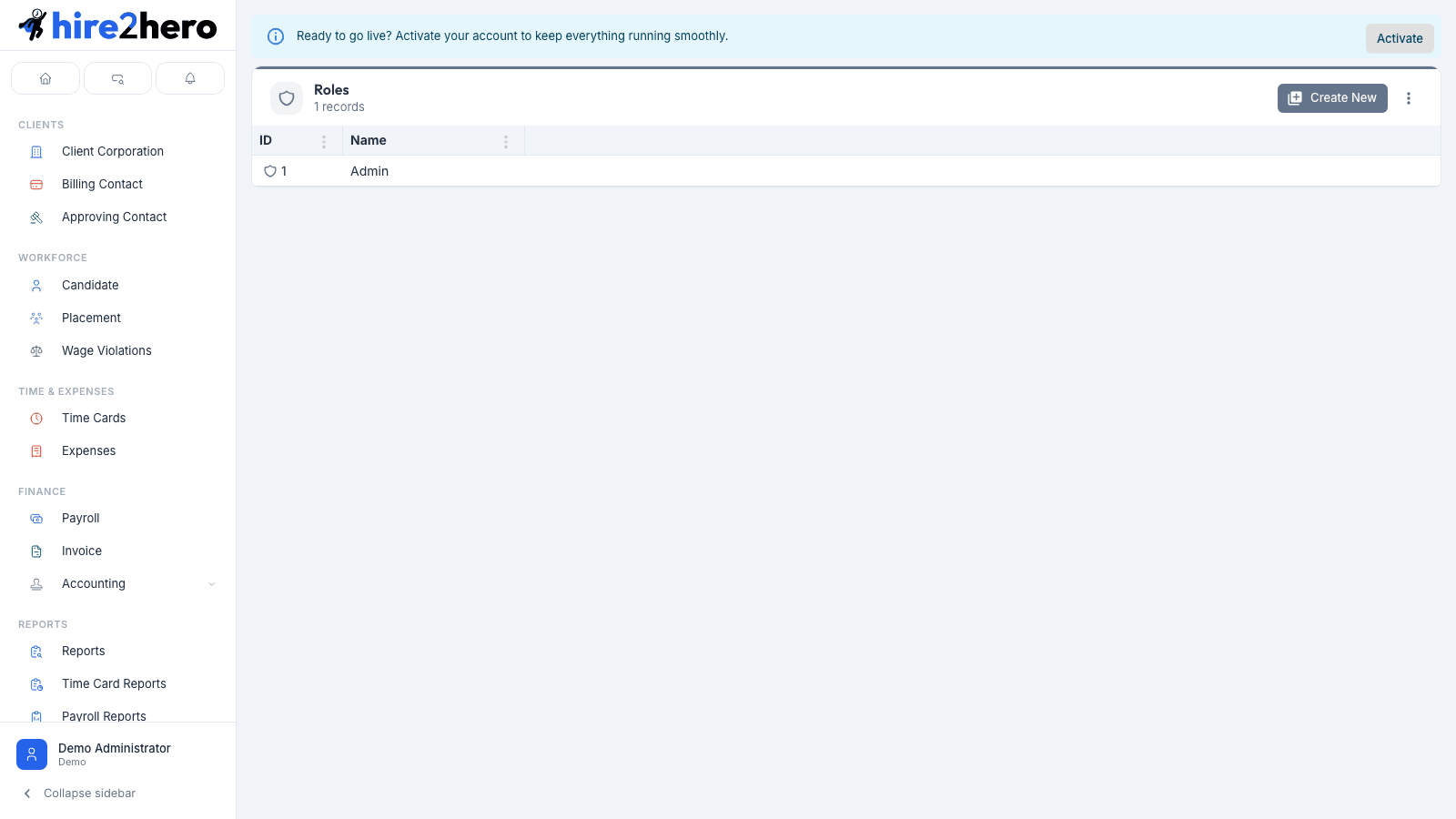Open the home icon button in sidebar
Image resolution: width=1456 pixels, height=819 pixels.
45,78
